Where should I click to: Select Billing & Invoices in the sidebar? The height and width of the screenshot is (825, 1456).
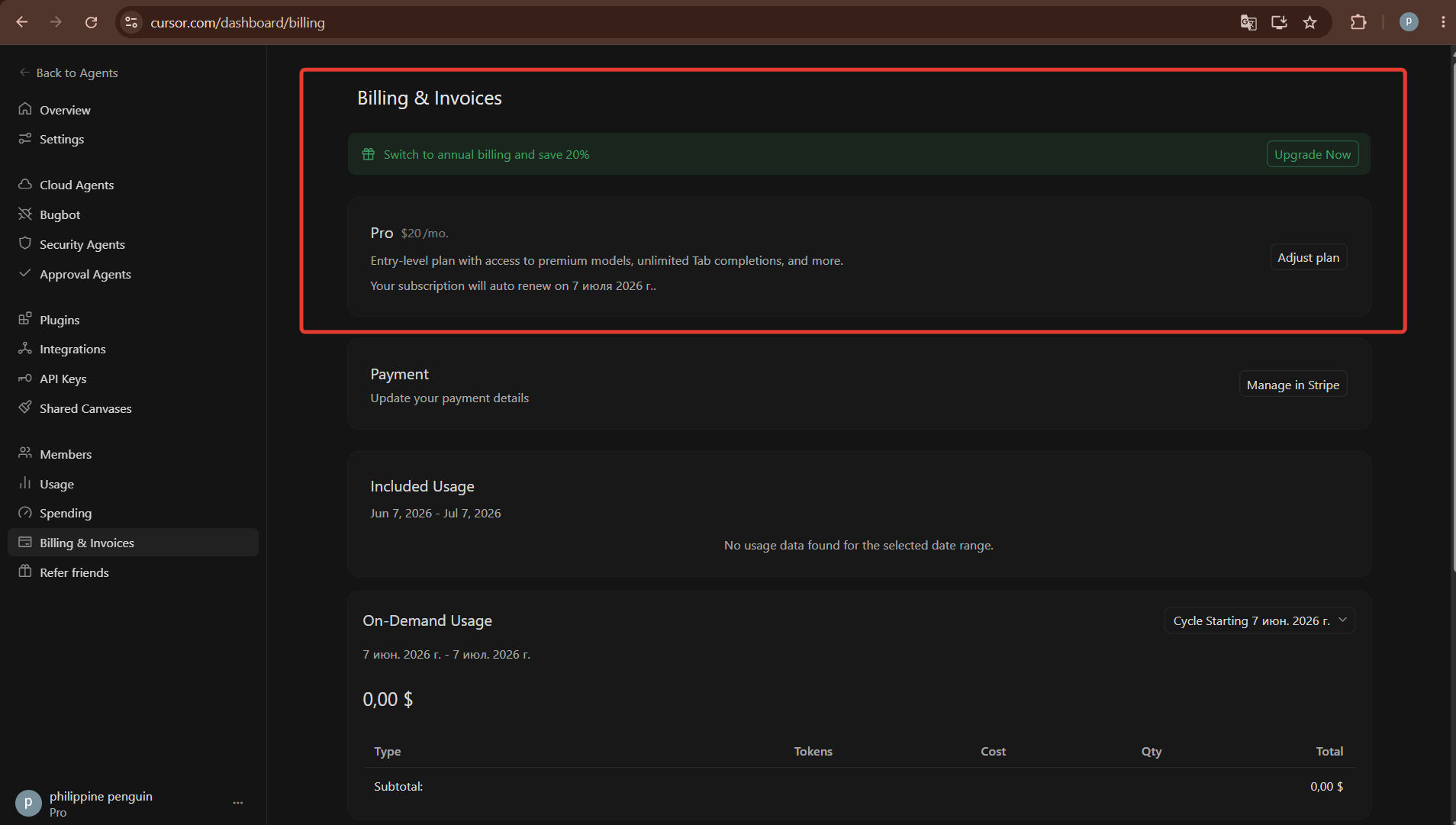133,543
